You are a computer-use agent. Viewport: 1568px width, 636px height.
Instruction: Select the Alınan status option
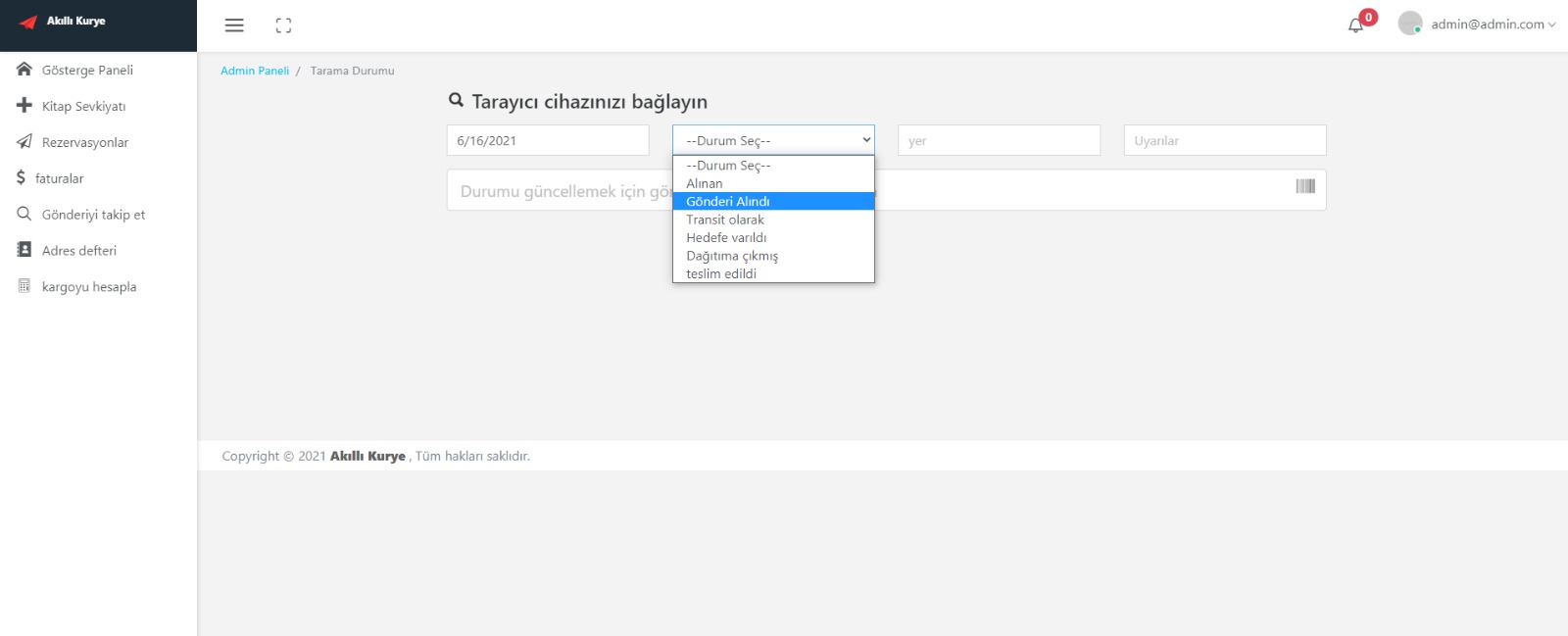pyautogui.click(x=773, y=183)
